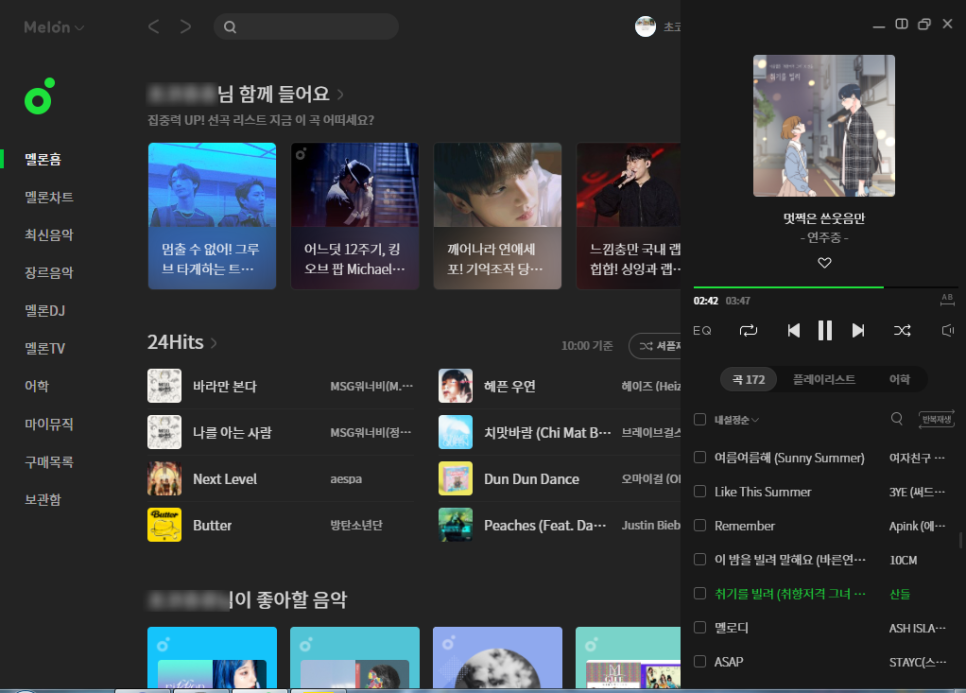966x693 pixels.
Task: Open 보관함 in the sidebar
Action: [43, 499]
